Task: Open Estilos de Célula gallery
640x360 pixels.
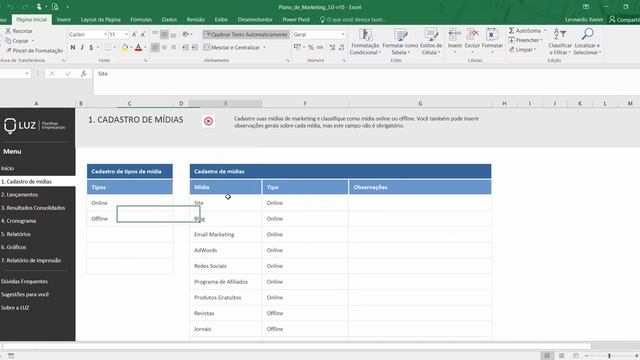Action: 431,42
